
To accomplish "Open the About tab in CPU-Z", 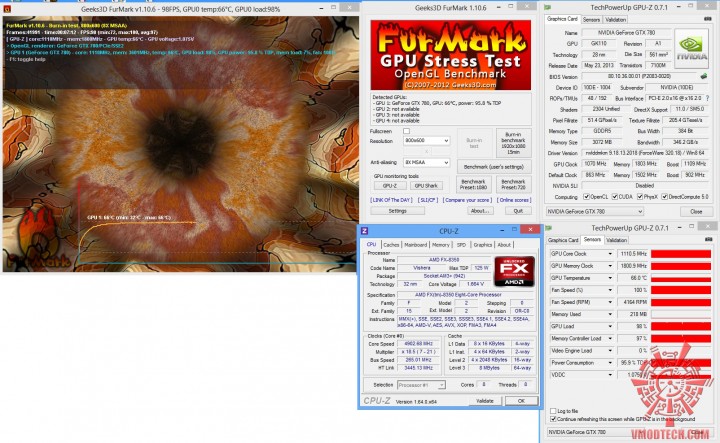I will tap(504, 245).
